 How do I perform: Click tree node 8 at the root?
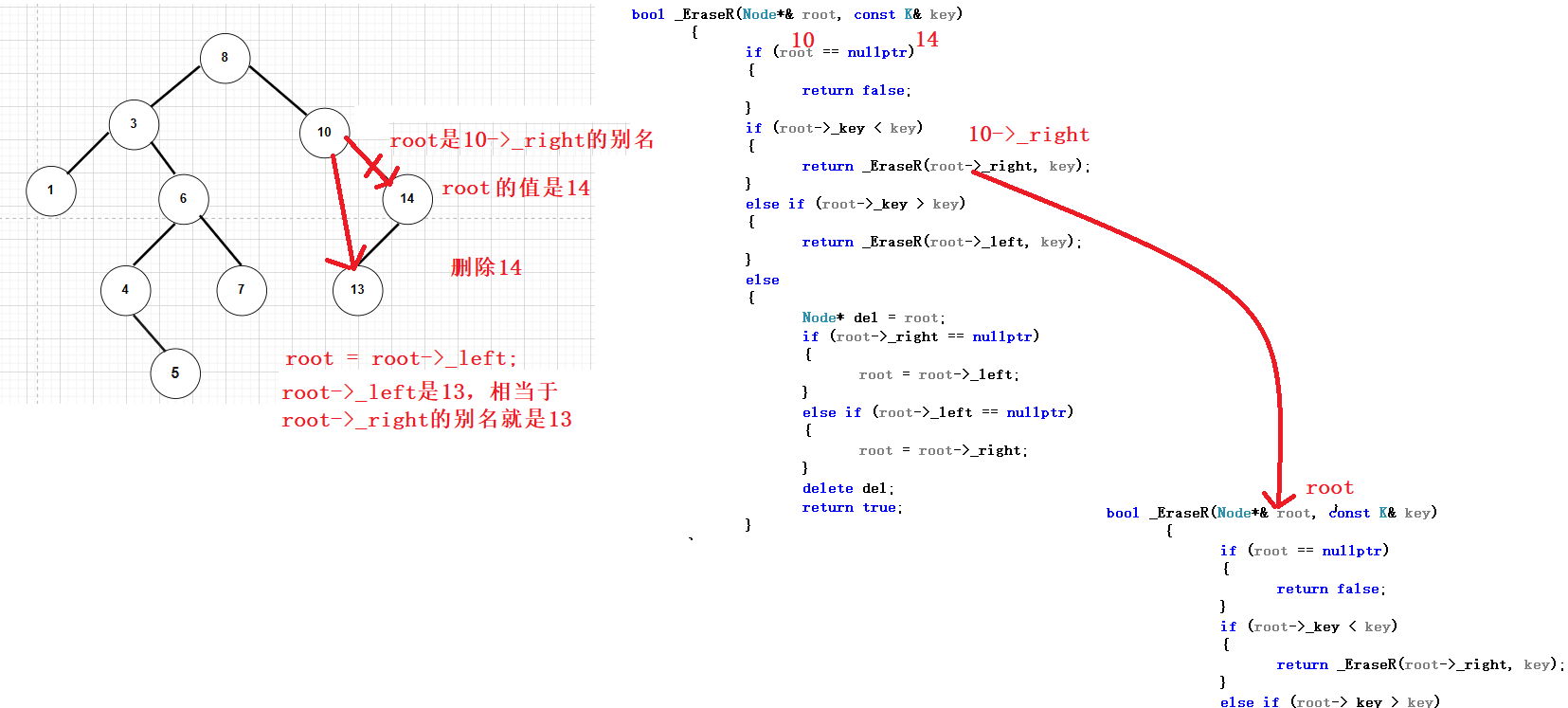point(225,58)
